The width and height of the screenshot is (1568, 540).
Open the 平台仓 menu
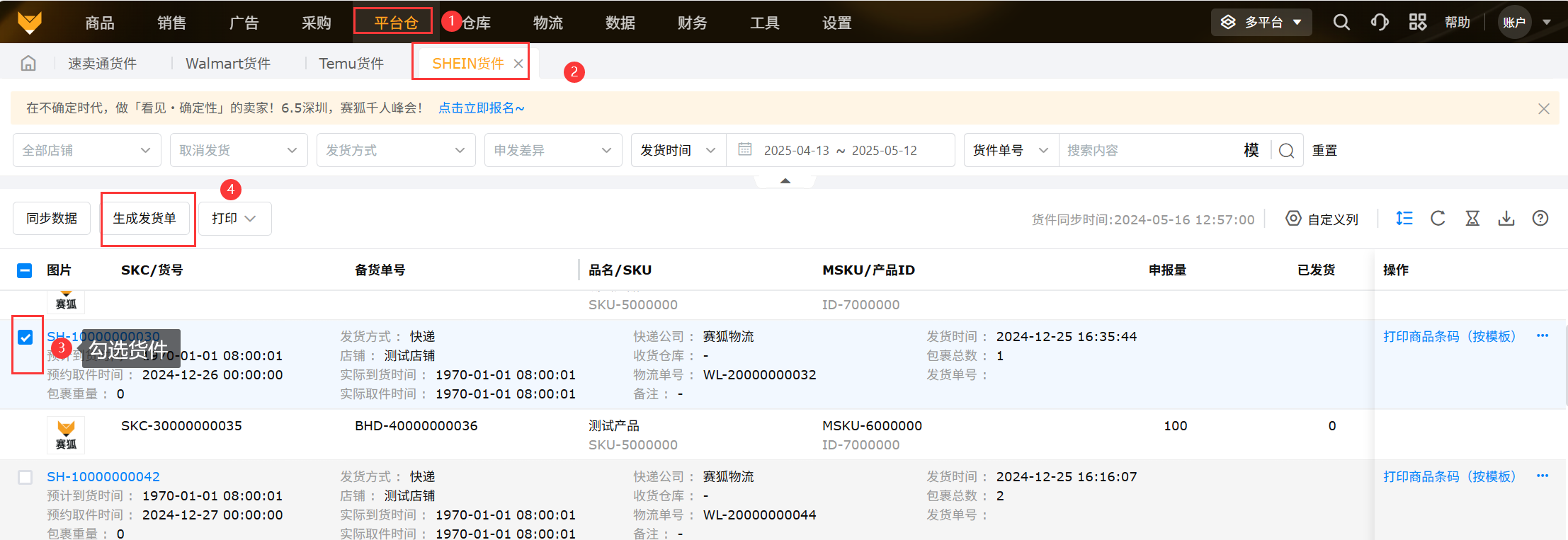[x=395, y=23]
